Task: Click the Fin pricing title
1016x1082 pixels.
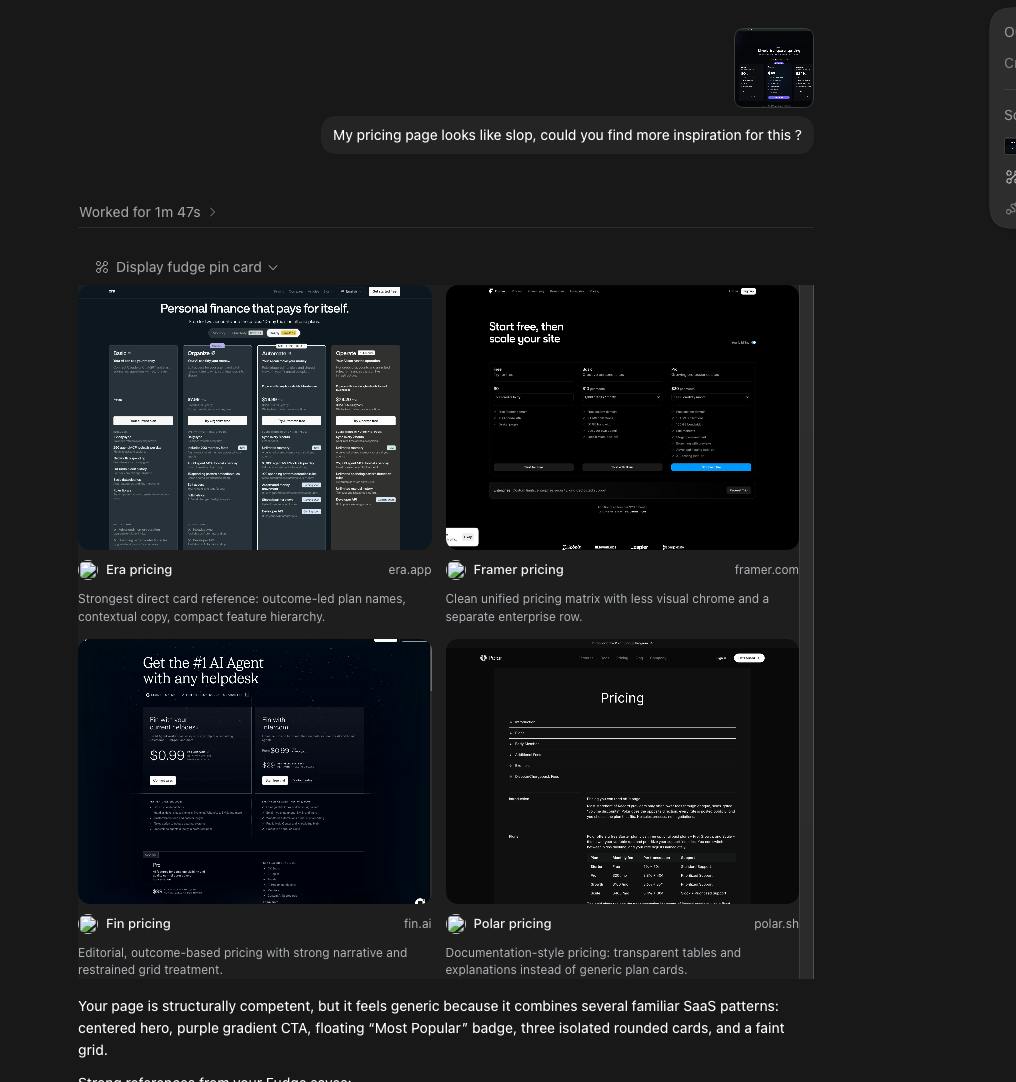Action: pyautogui.click(x=138, y=924)
